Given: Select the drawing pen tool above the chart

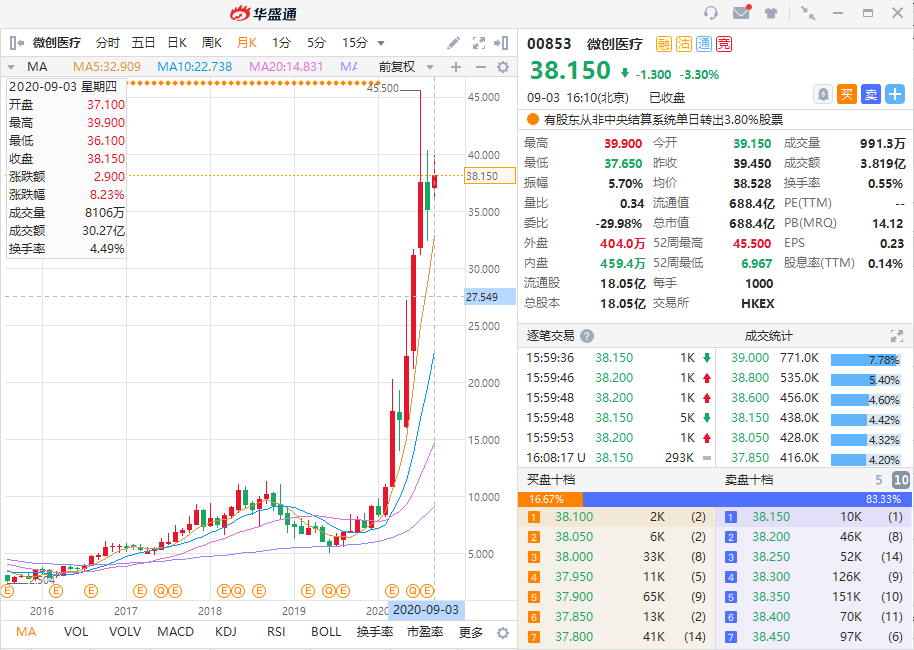Looking at the screenshot, I should pos(453,44).
